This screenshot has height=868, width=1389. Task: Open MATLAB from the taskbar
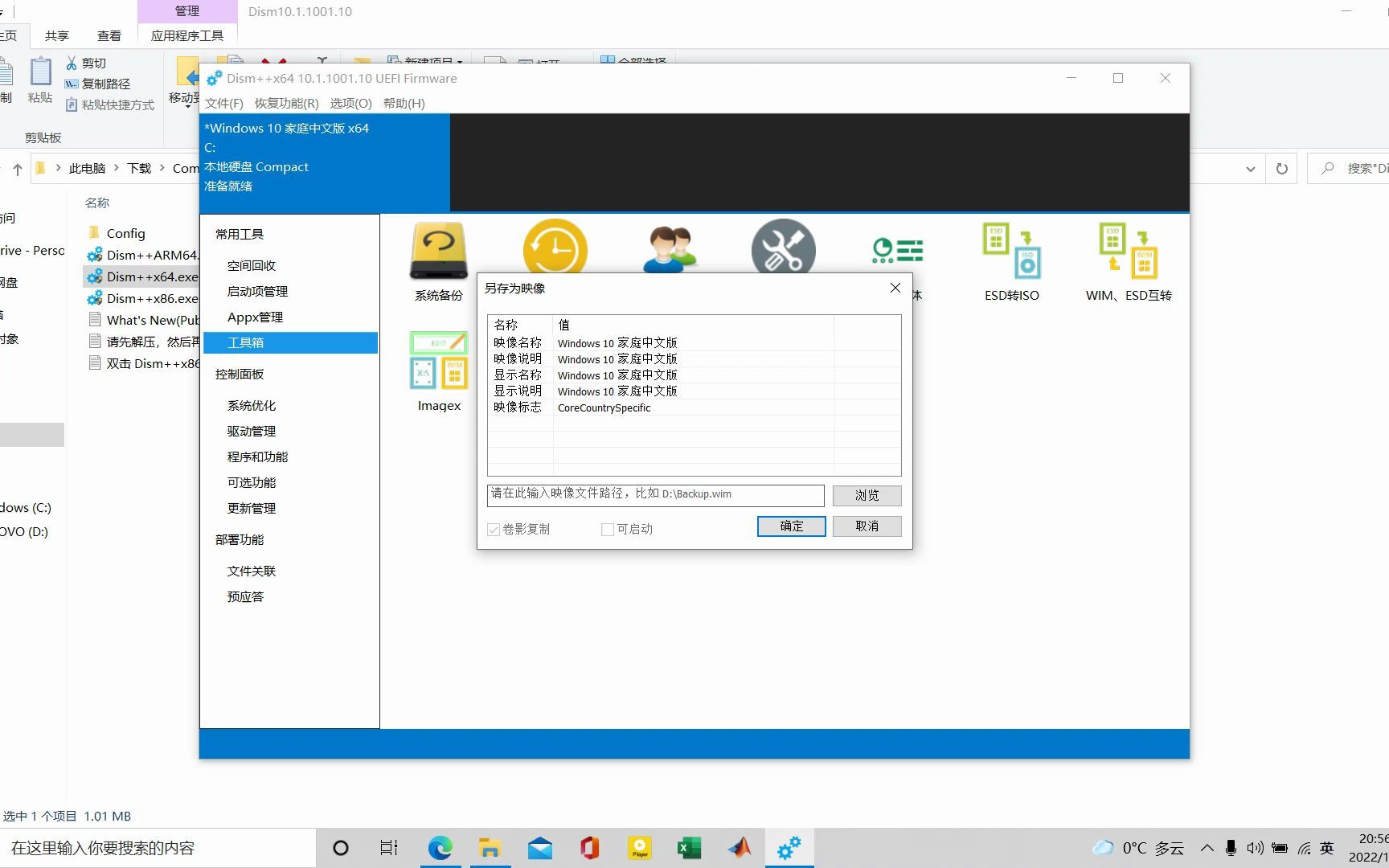pos(740,848)
